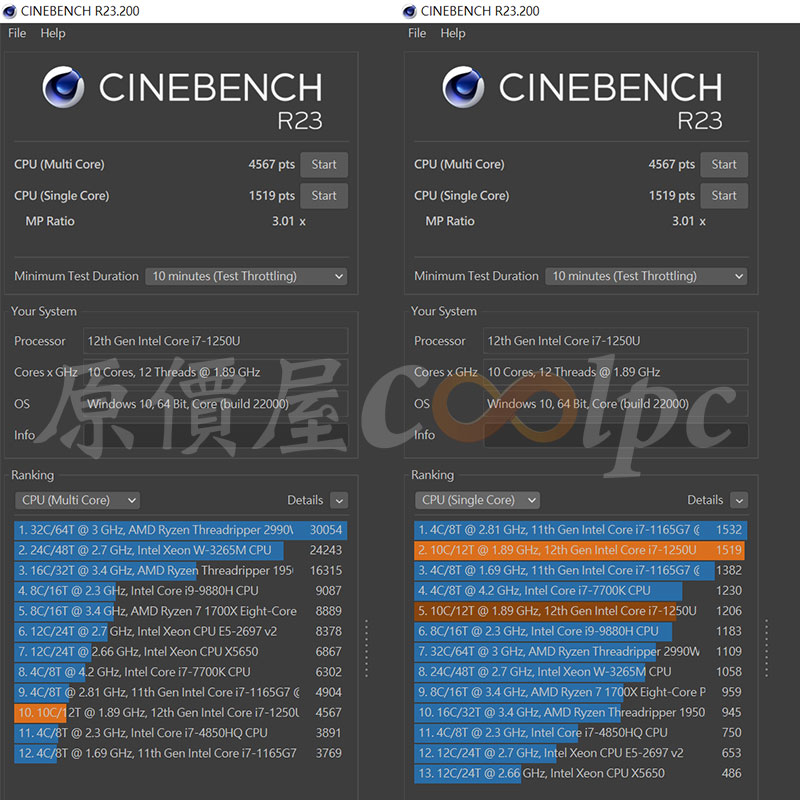Select the i7-4850HQ row scoring 3891
800x800 pixels.
pos(181,733)
